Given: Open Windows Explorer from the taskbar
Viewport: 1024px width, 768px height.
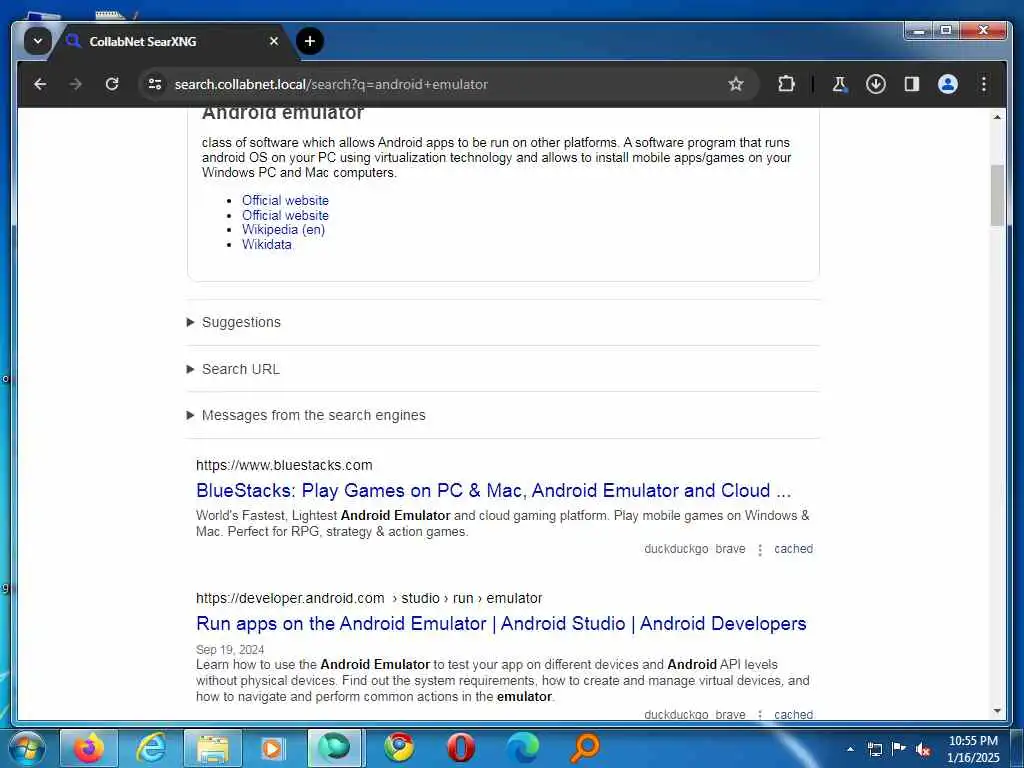Looking at the screenshot, I should coord(213,748).
